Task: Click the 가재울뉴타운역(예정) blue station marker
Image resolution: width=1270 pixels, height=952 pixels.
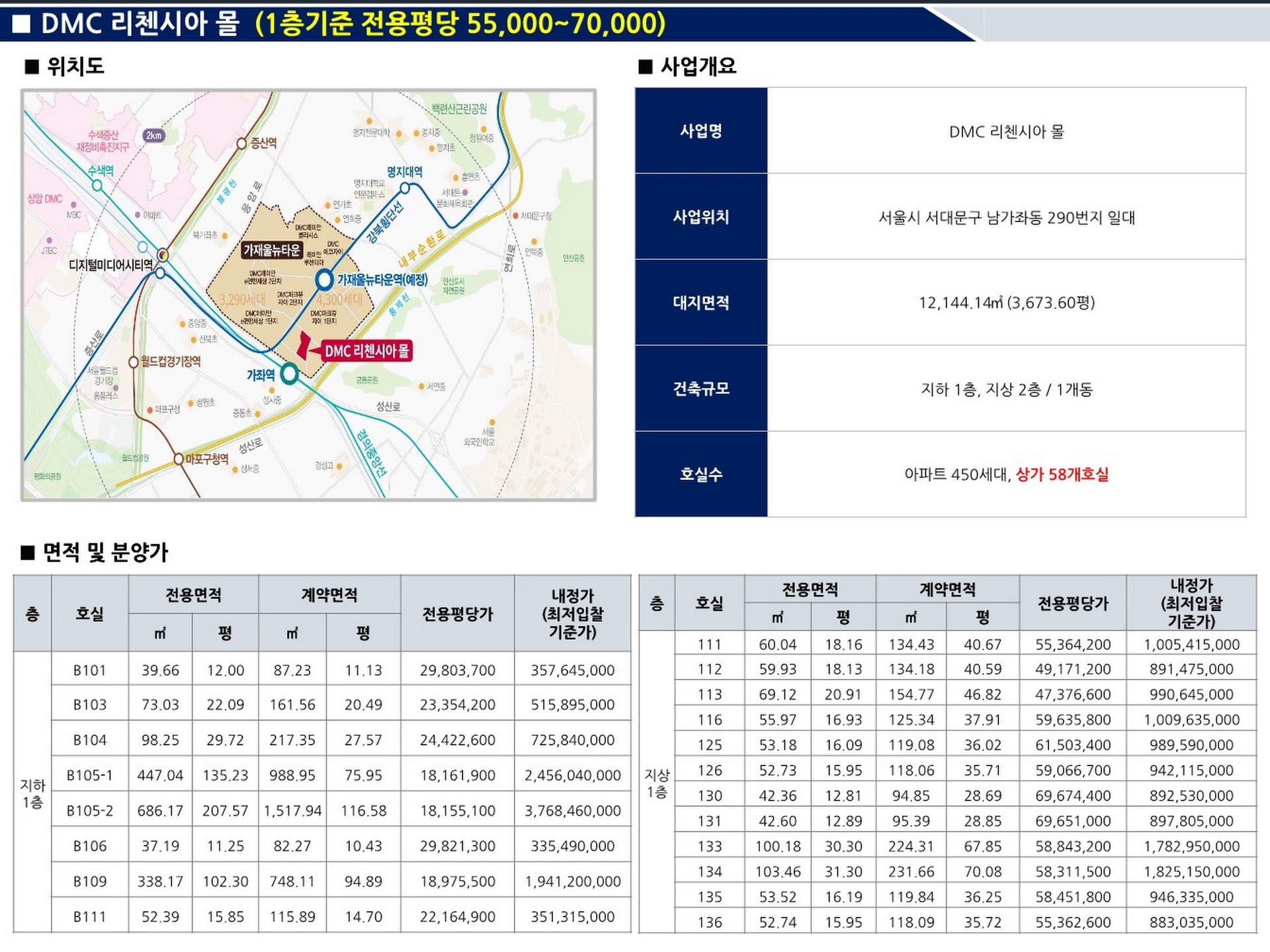Action: click(x=323, y=280)
